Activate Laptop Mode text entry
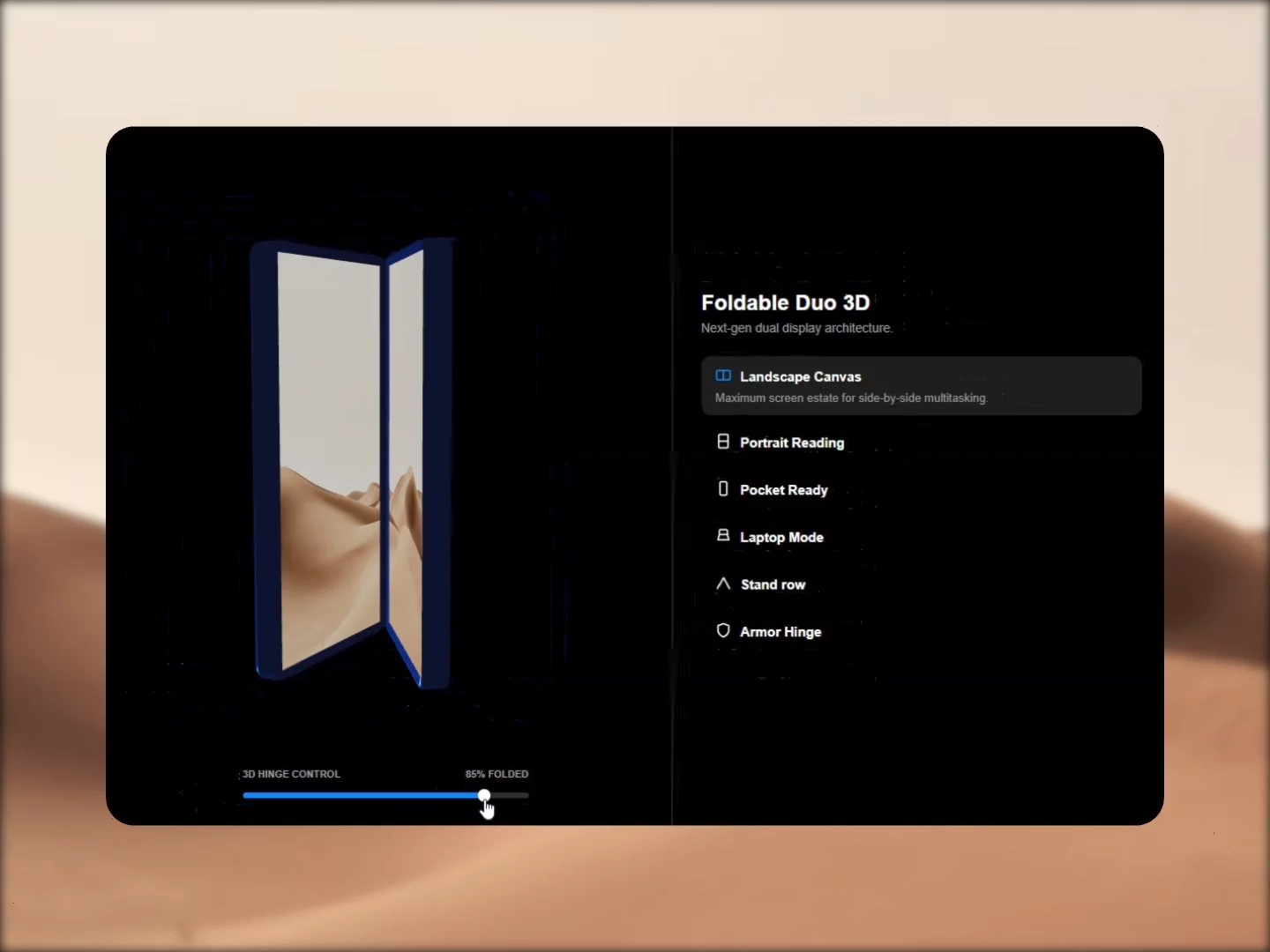This screenshot has width=1270, height=952. tap(781, 537)
